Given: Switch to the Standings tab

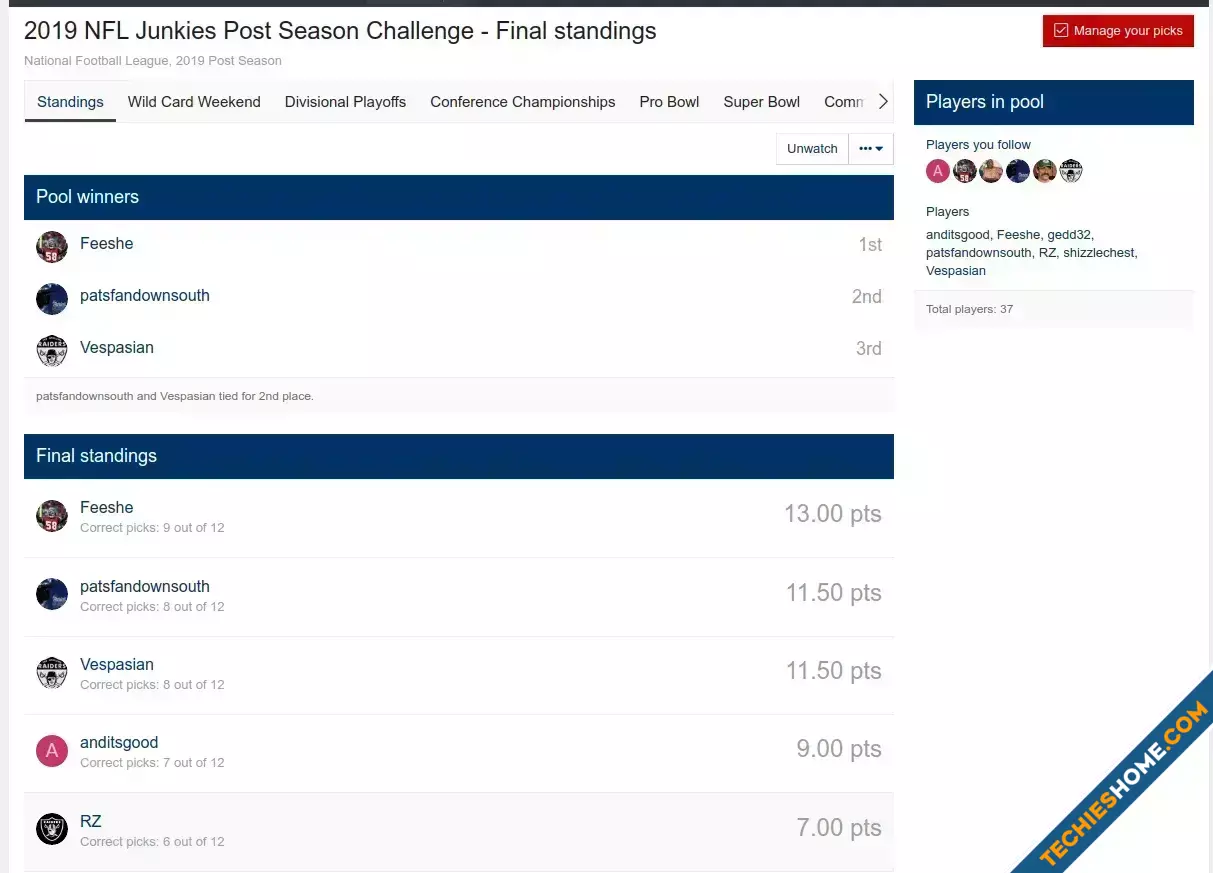Looking at the screenshot, I should coord(70,102).
